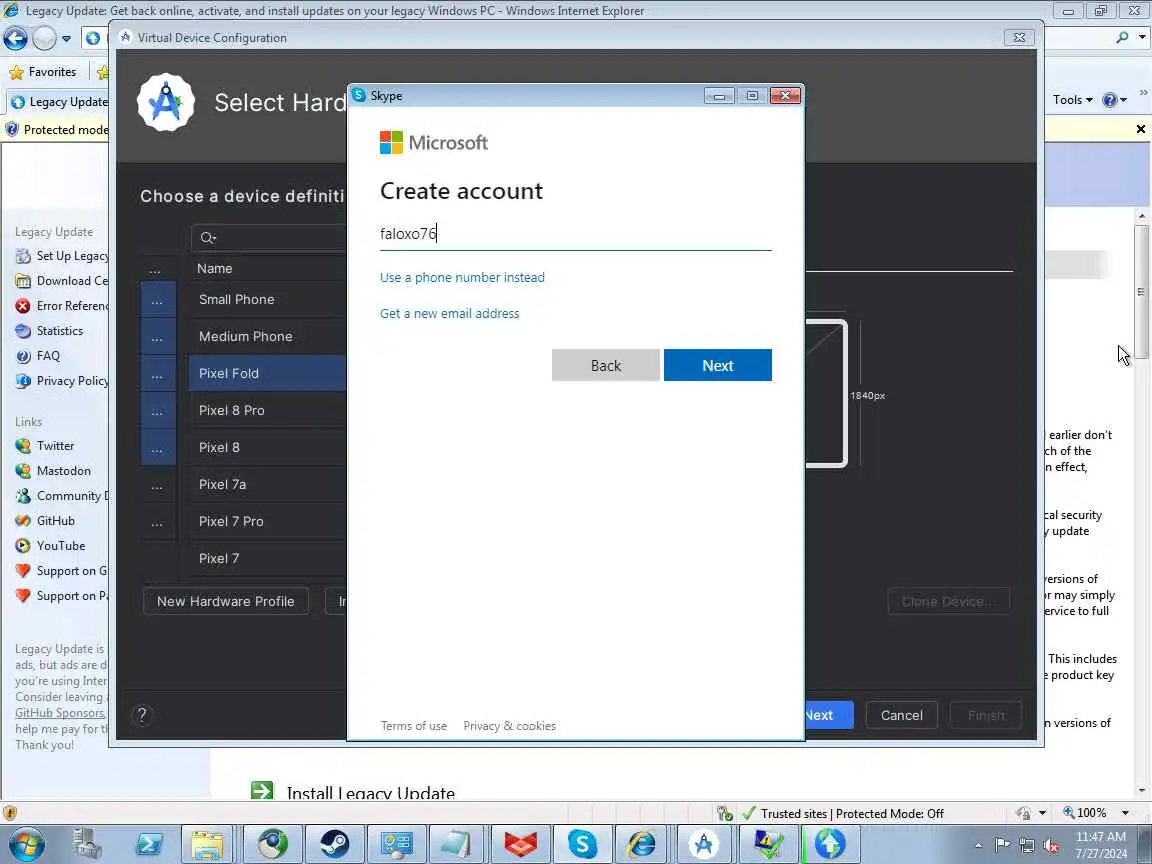Click Windows Start orb
1152x864 pixels.
26,844
